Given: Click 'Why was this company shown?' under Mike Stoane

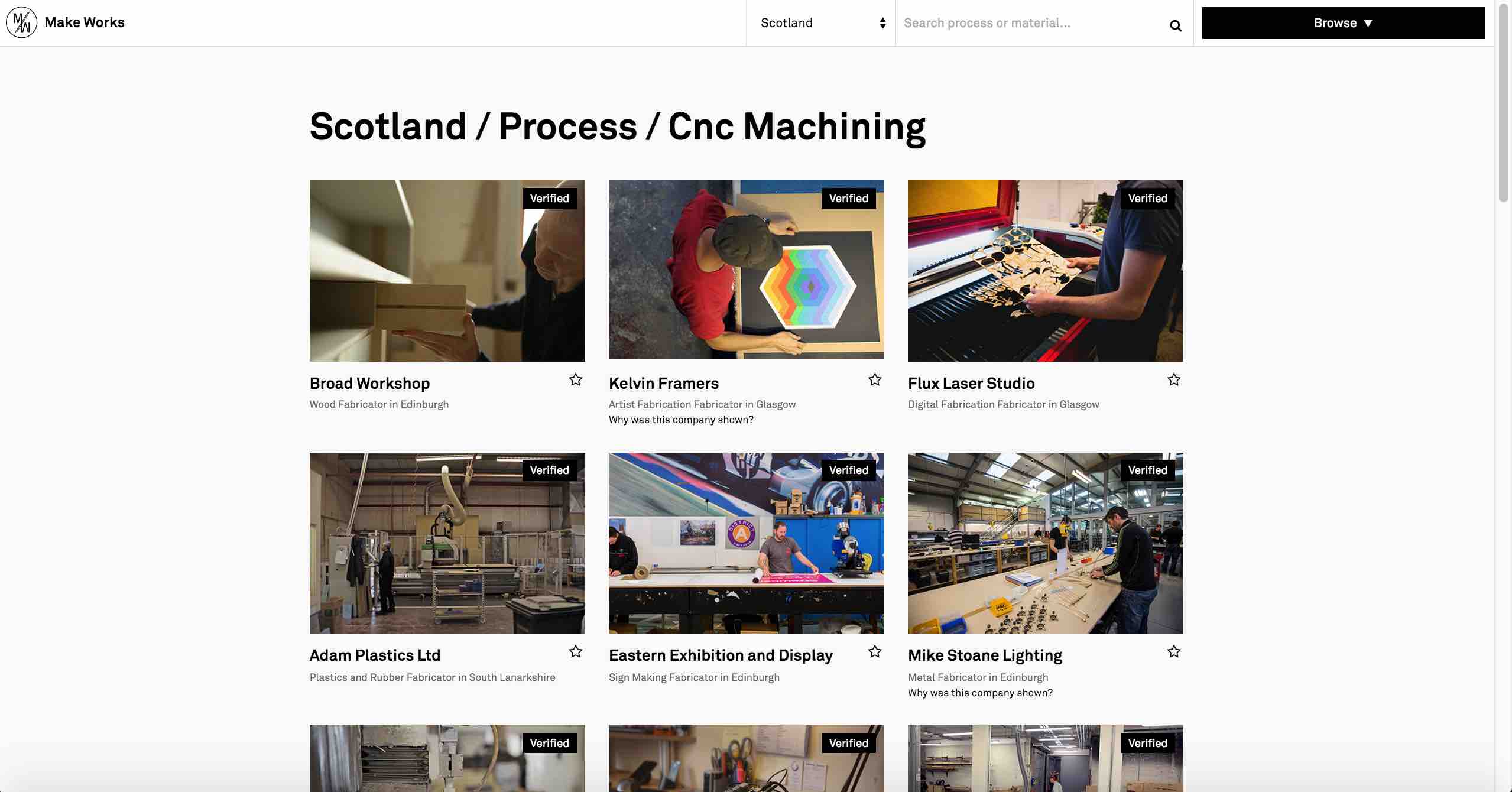Looking at the screenshot, I should coord(980,693).
